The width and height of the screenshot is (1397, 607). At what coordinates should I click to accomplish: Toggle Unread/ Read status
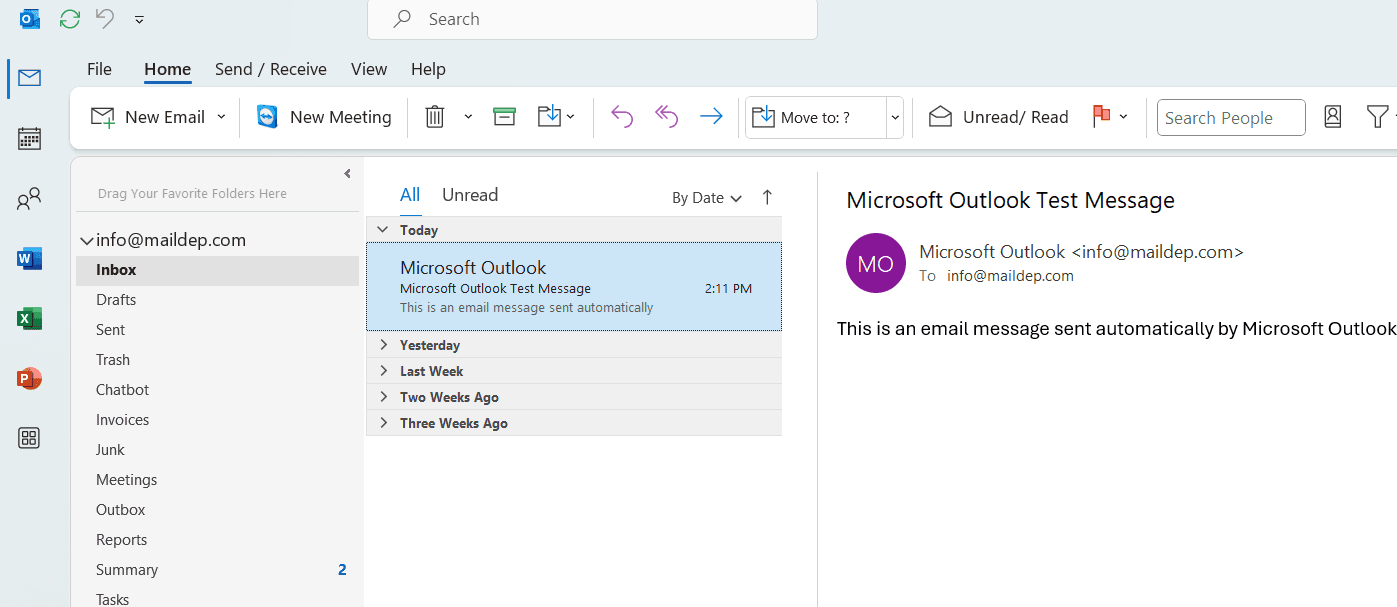click(x=998, y=117)
